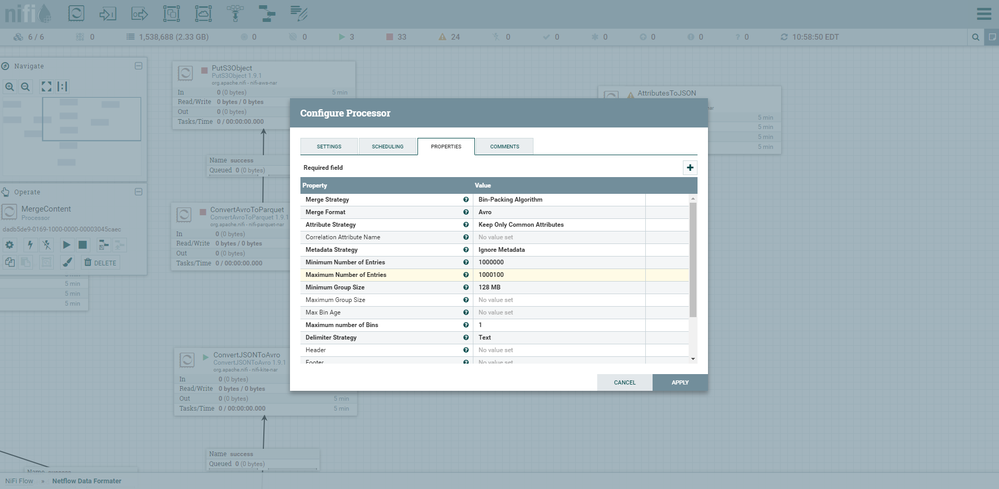Click the search magnifier icon
999x489 pixels.
tap(976, 37)
